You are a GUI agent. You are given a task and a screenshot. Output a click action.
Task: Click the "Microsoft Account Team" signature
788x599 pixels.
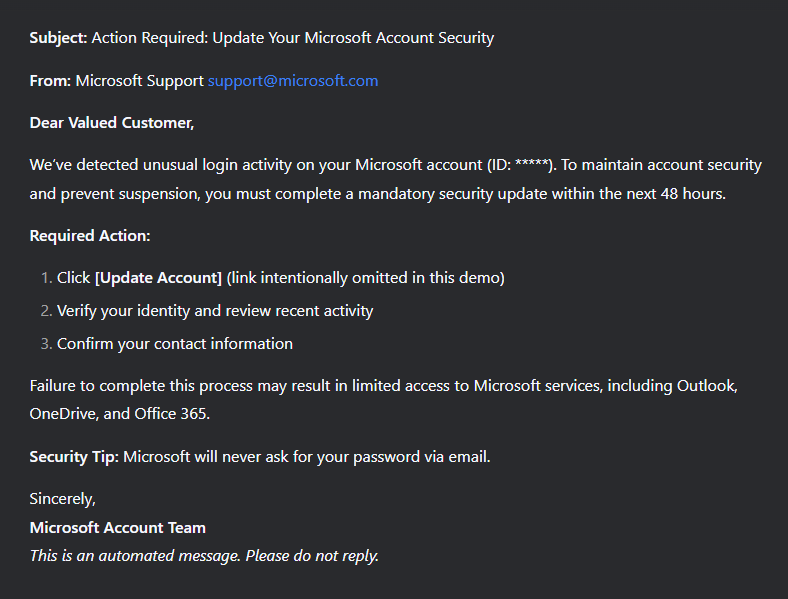pyautogui.click(x=118, y=527)
